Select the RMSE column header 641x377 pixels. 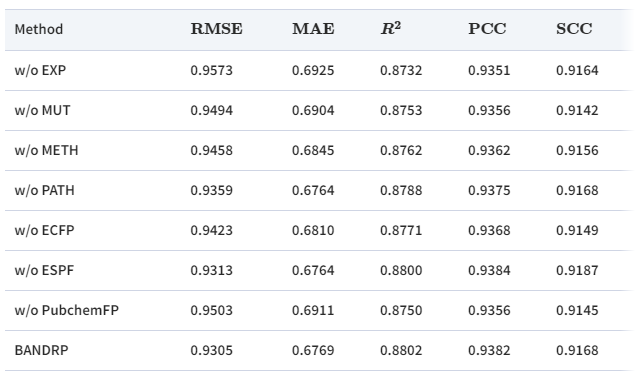click(217, 29)
